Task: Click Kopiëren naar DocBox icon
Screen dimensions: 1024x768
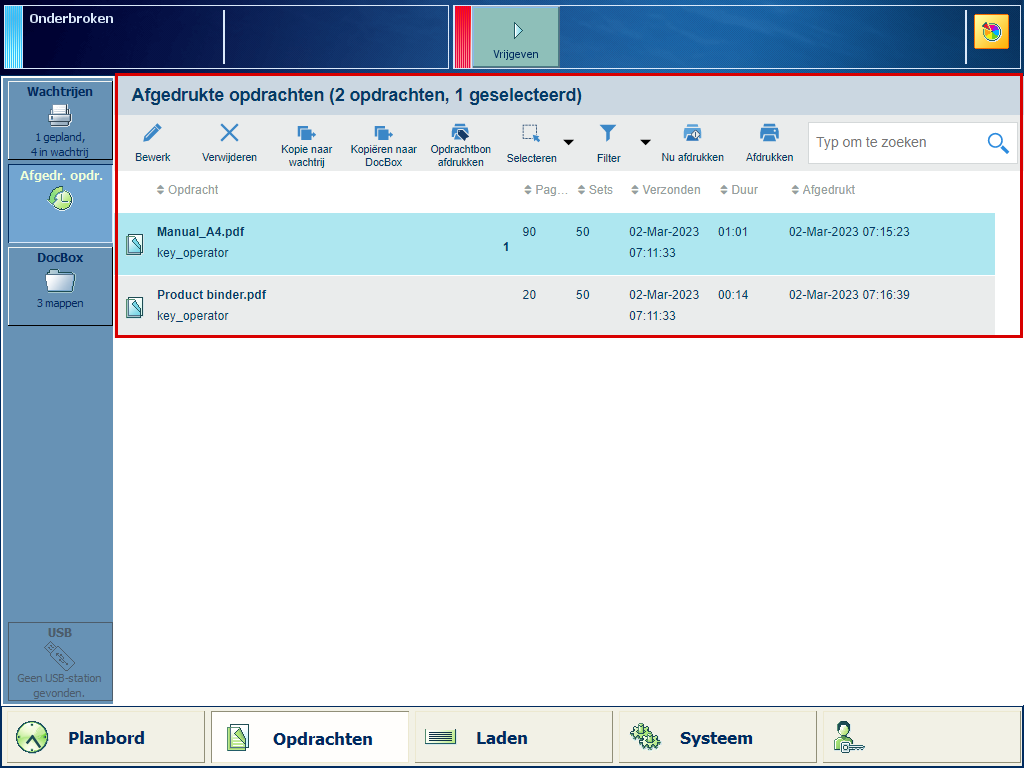Action: point(383,133)
